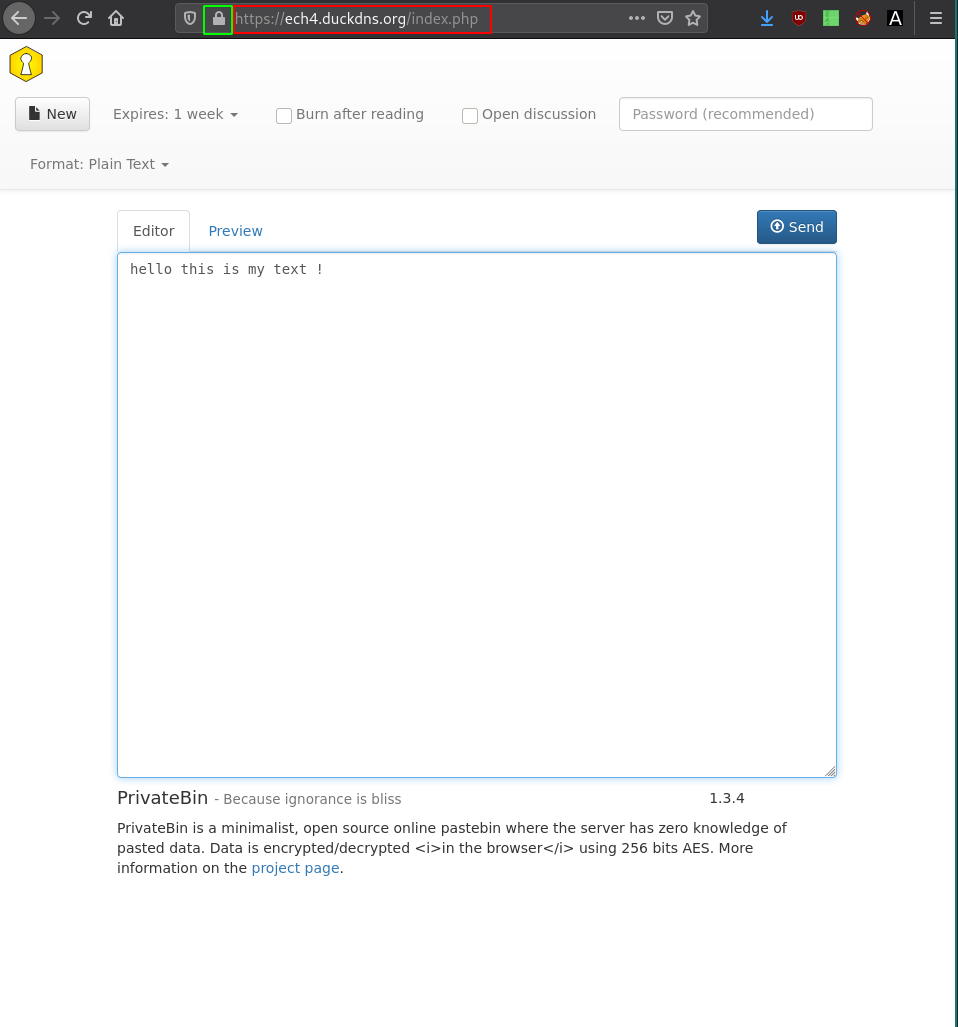Click the PrivateBin heading text
The width and height of the screenshot is (958, 1027).
tap(162, 798)
